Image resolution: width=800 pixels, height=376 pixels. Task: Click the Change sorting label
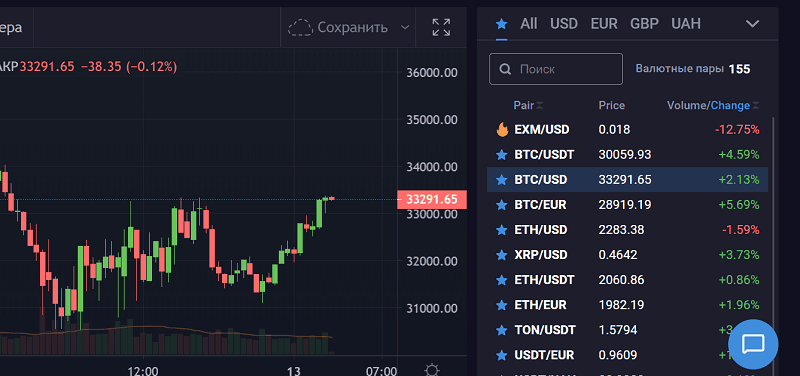tap(730, 106)
